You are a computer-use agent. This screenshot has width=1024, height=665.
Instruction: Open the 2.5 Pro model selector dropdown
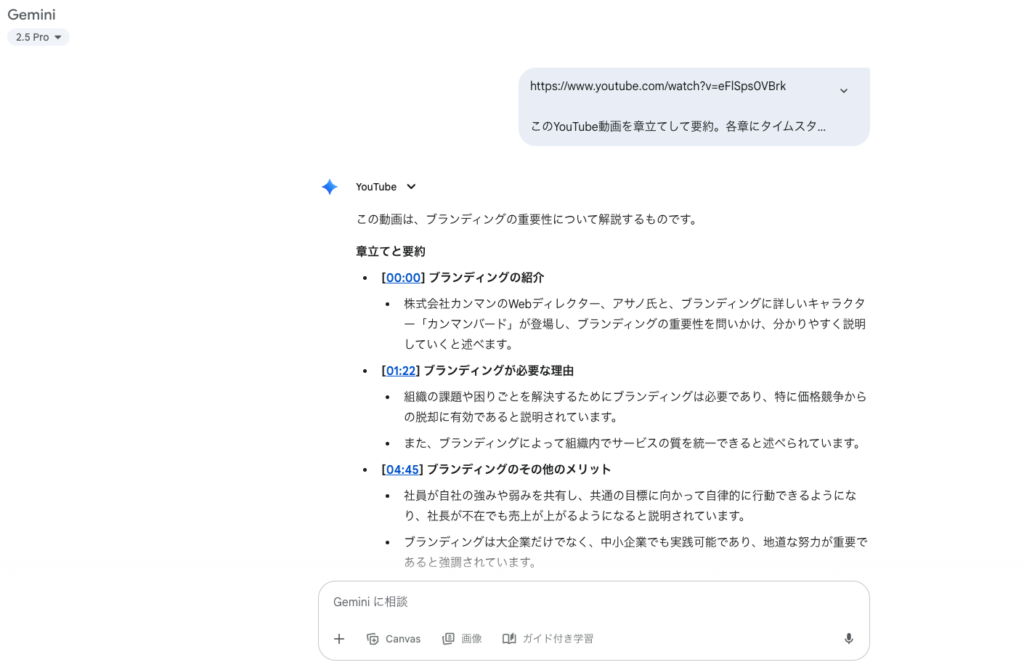click(38, 37)
